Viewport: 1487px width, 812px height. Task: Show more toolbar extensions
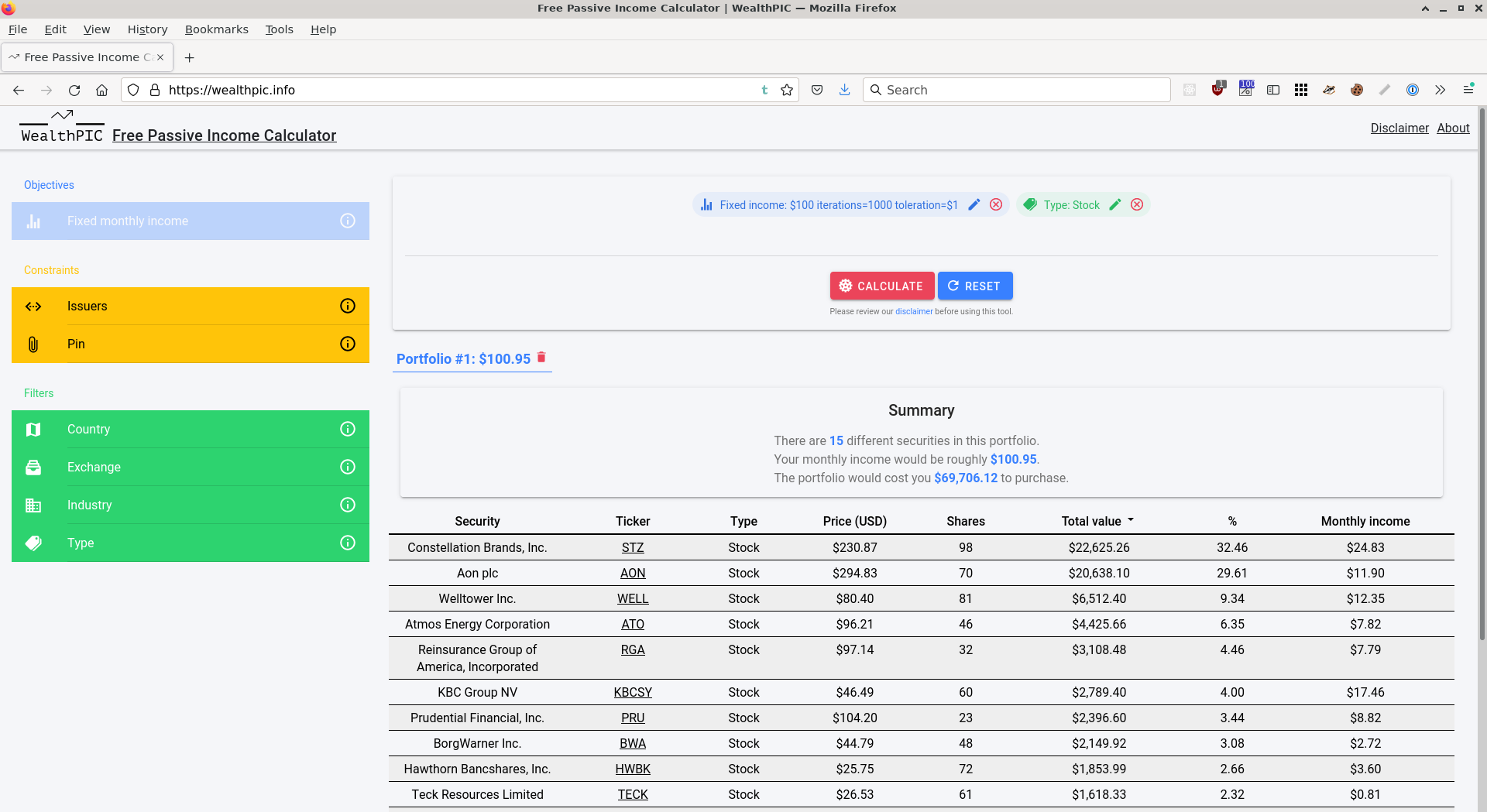click(1440, 90)
